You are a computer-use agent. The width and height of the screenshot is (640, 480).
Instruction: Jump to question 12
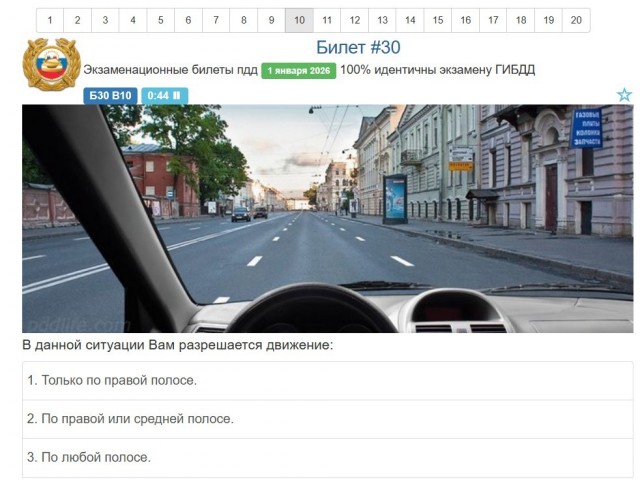(x=355, y=20)
